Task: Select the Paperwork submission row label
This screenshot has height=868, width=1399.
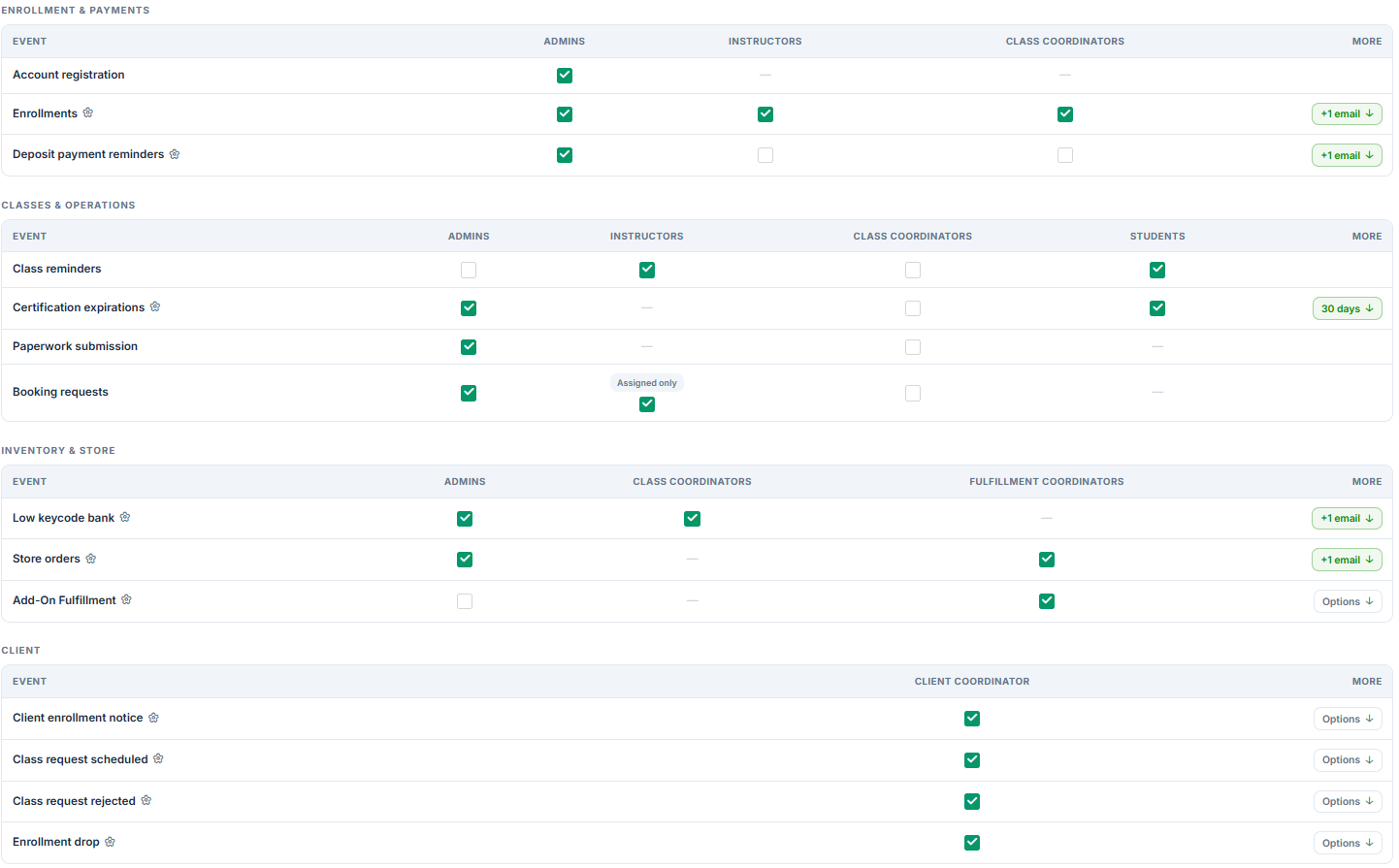Action: 76,346
